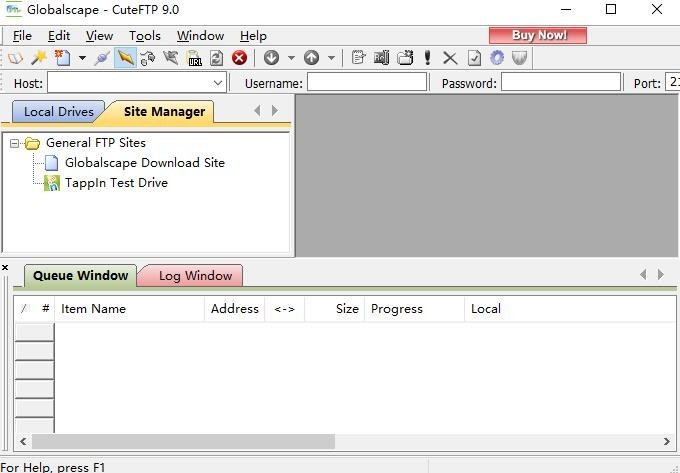This screenshot has height=473, width=680.
Task: Open the Host dropdown list
Action: coord(218,83)
